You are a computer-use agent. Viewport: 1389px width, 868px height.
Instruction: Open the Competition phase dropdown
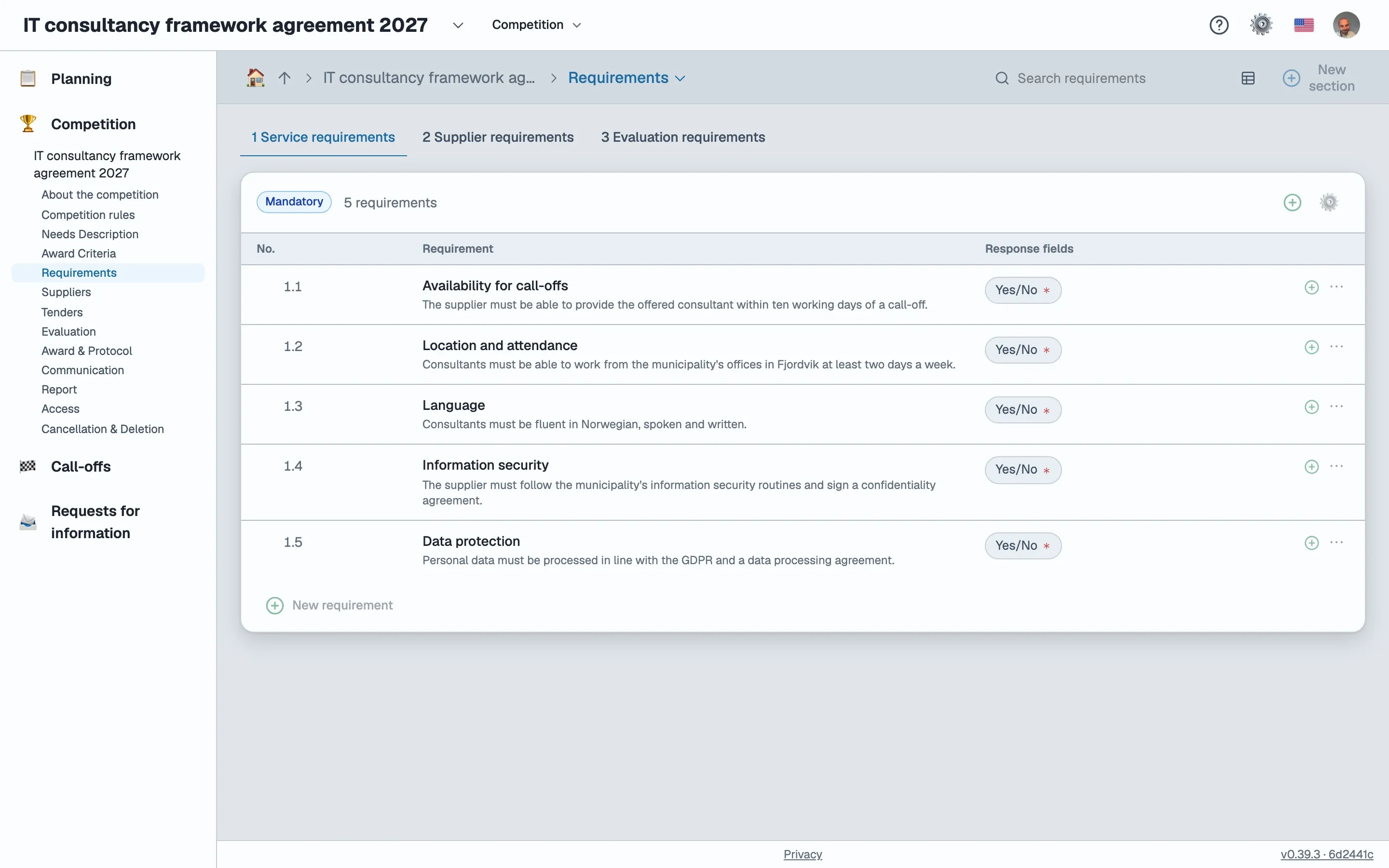(537, 25)
